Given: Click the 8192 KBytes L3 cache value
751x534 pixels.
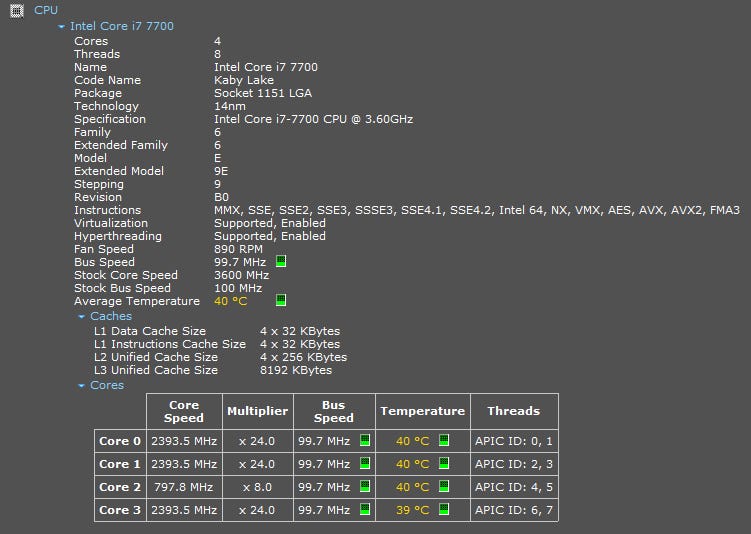Looking at the screenshot, I should click(296, 370).
